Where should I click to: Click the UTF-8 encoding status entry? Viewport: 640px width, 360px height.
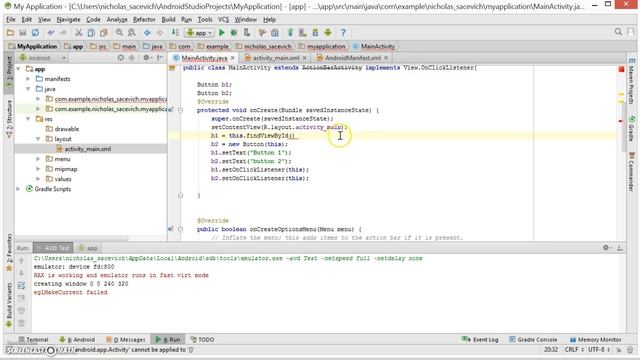(x=599, y=350)
